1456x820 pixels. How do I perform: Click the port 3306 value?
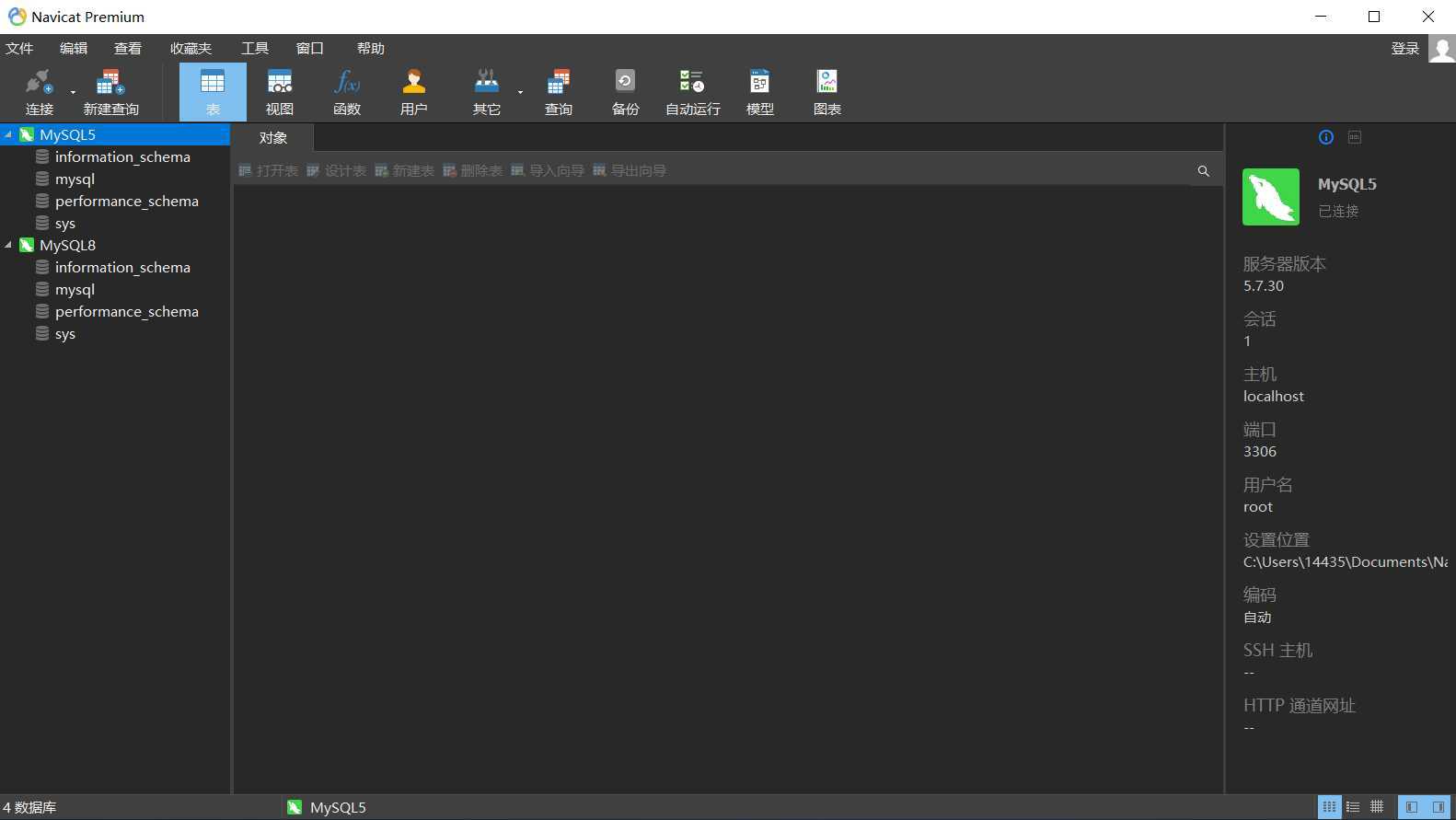click(1260, 452)
